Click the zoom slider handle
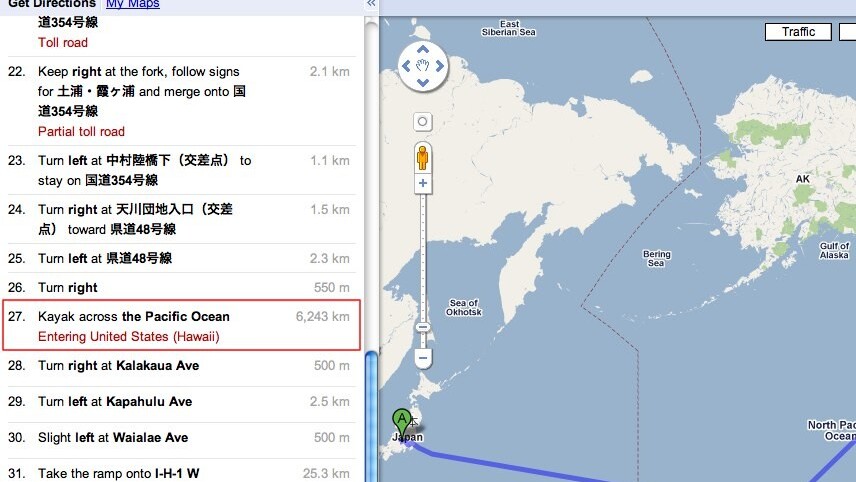The height and width of the screenshot is (482, 856). point(423,328)
